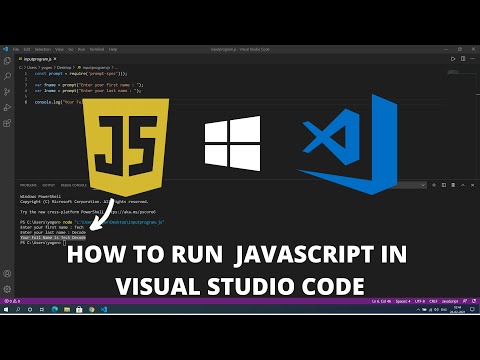Switch to the DEBUG CONSOLE panel tab
Viewport: 480px width, 360px height.
73,185
